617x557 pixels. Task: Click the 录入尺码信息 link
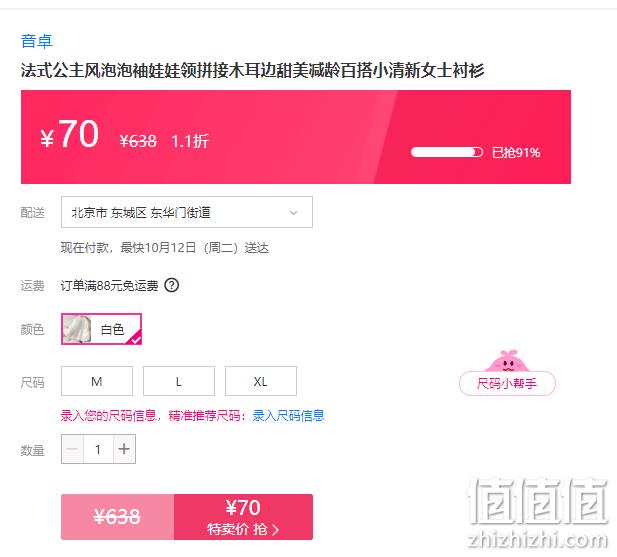click(288, 415)
